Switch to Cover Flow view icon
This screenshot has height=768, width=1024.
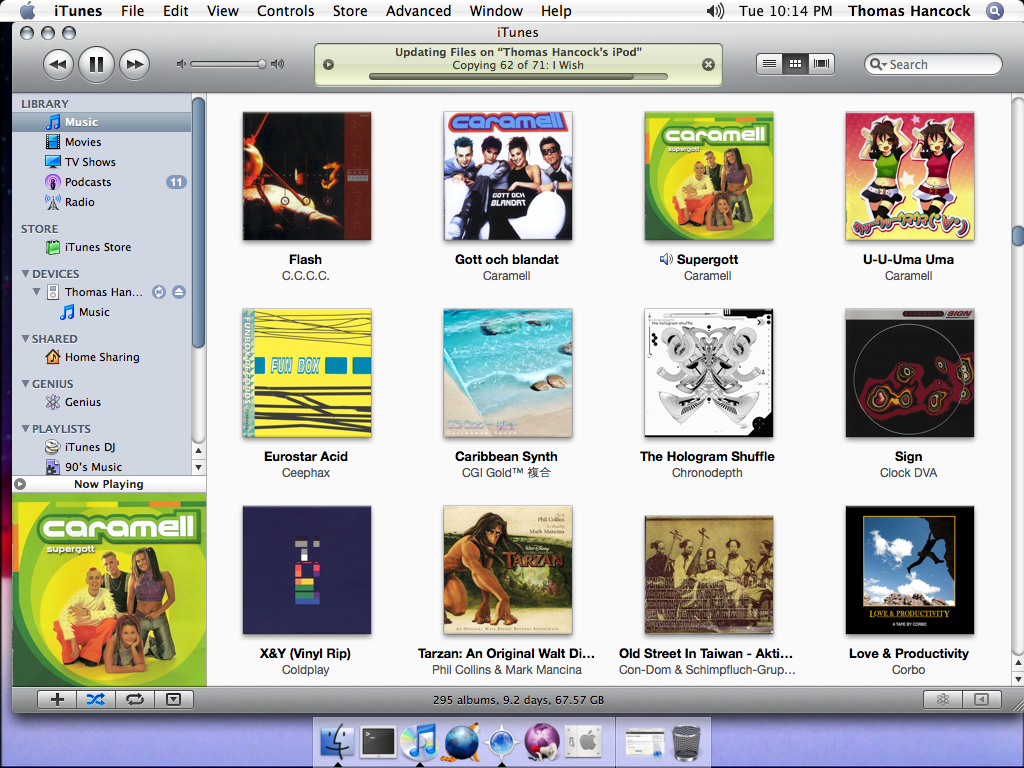[821, 64]
